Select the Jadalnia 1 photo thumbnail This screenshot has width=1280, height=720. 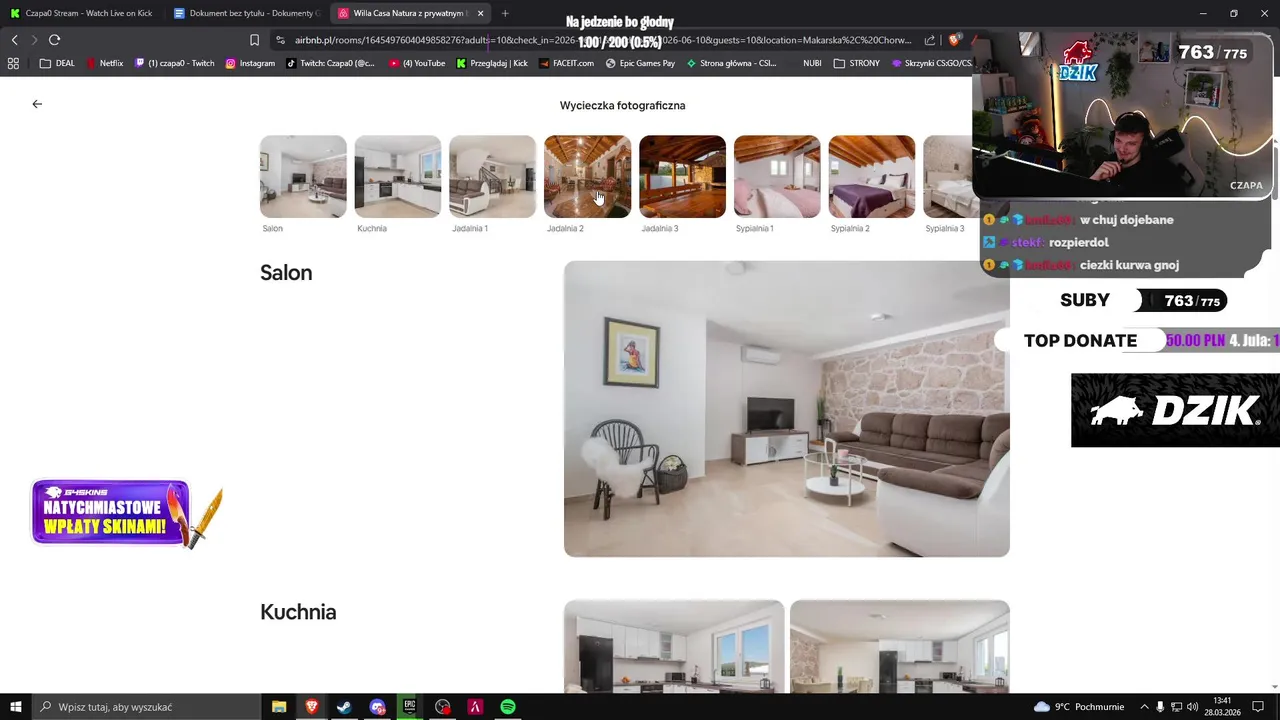pyautogui.click(x=492, y=176)
